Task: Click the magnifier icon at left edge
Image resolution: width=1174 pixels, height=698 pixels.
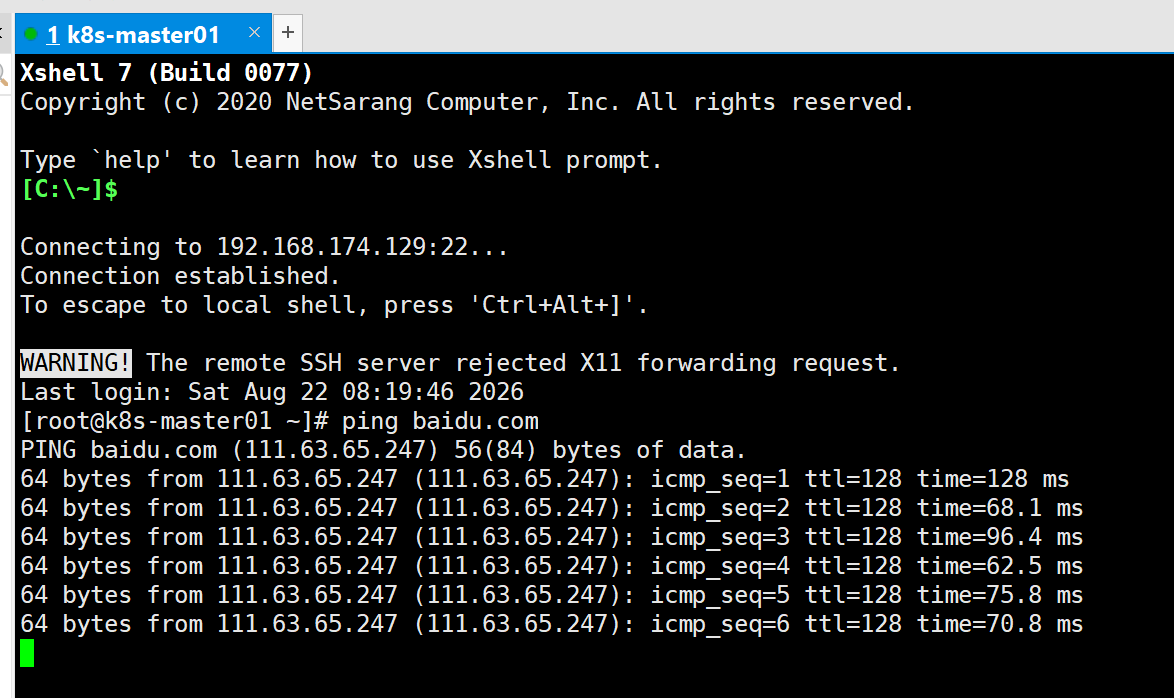Action: 3,75
